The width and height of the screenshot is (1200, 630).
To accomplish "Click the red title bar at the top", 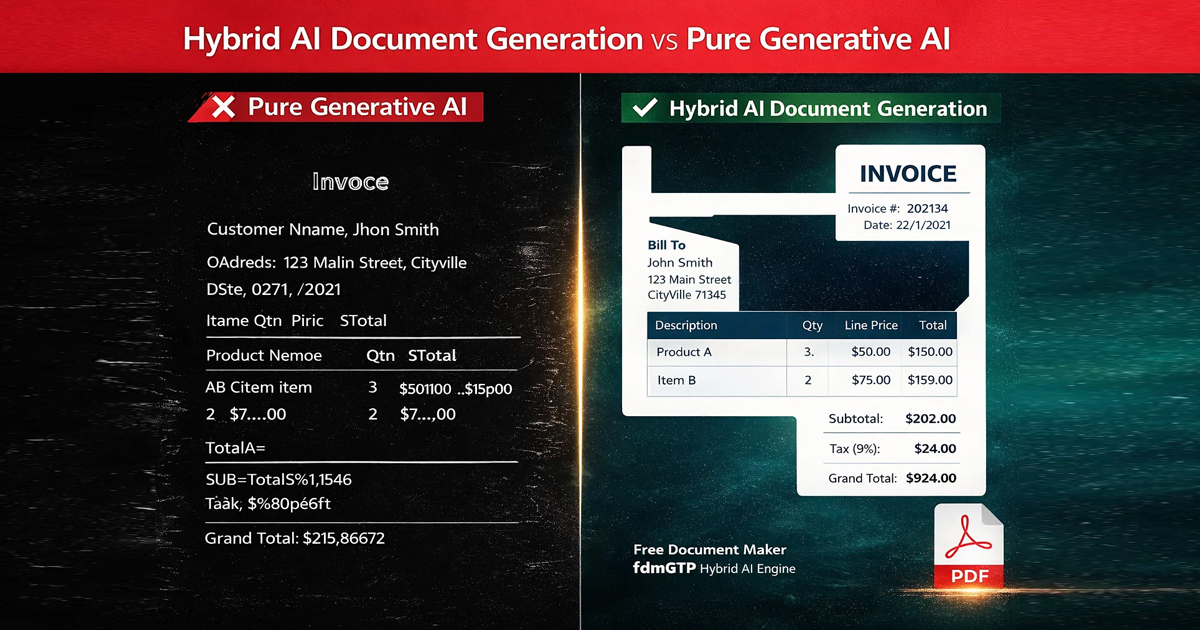I will 600,36.
